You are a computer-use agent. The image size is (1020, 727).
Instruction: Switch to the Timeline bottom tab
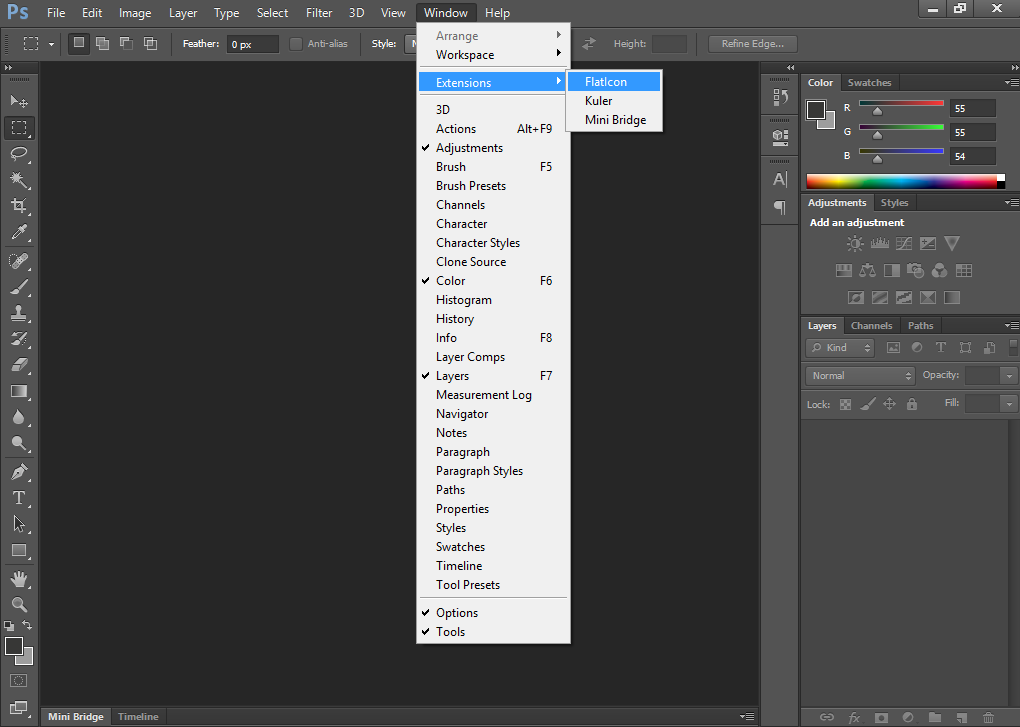pyautogui.click(x=138, y=717)
